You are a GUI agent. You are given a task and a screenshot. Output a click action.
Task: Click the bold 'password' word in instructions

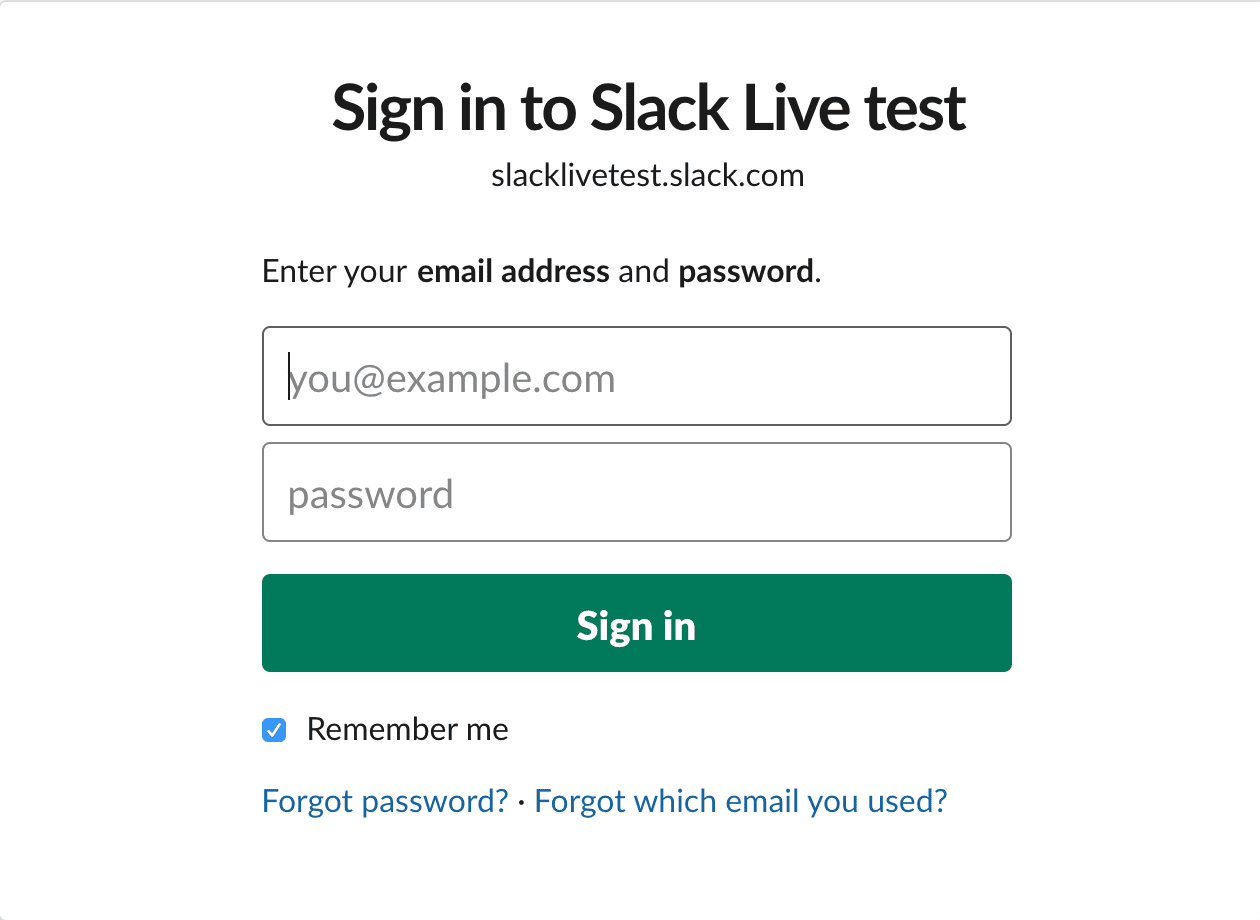click(745, 271)
